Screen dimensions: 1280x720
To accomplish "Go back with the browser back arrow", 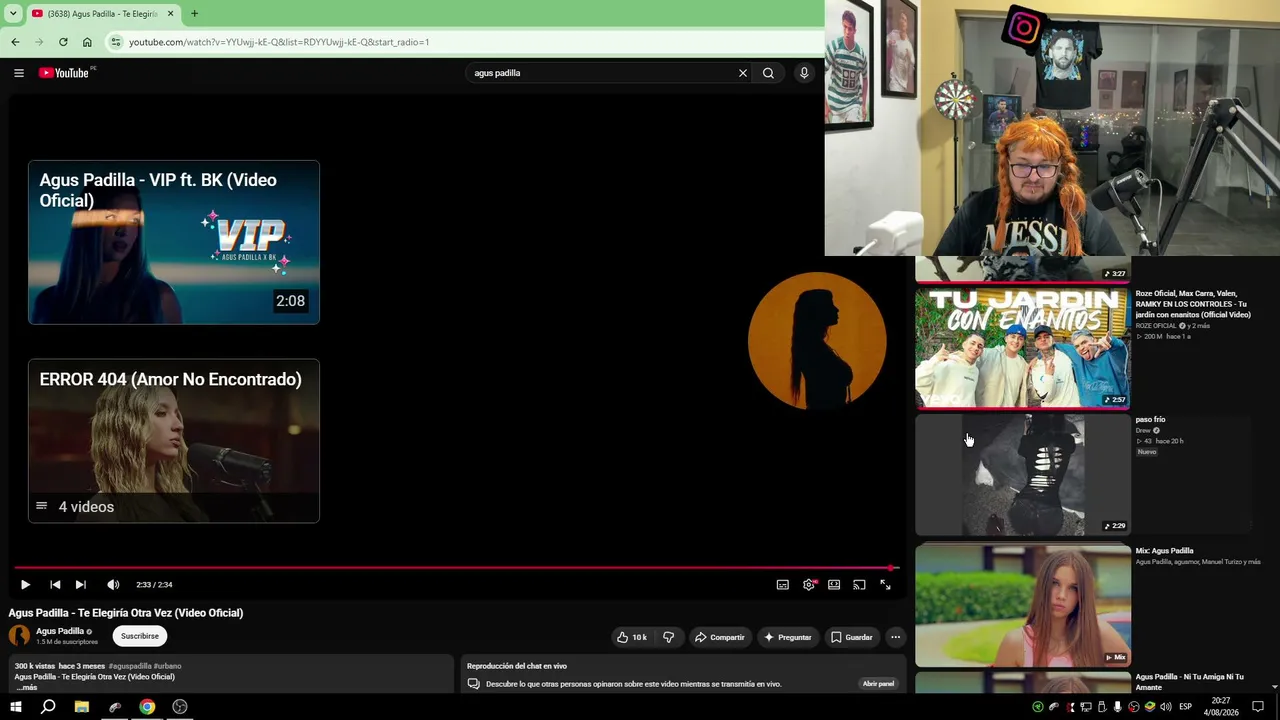I will 15,42.
